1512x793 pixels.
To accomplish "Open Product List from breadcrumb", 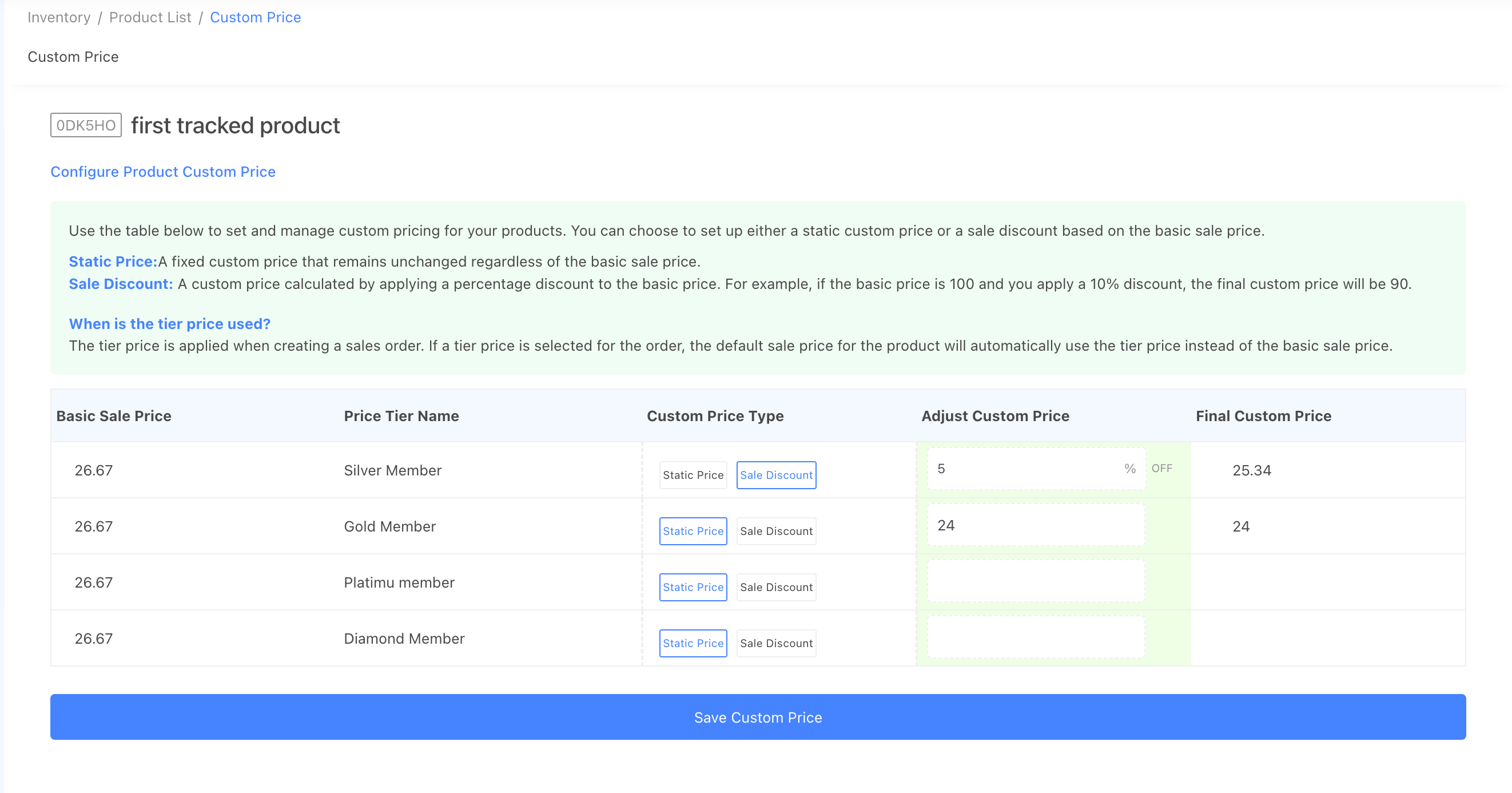I will tap(150, 17).
